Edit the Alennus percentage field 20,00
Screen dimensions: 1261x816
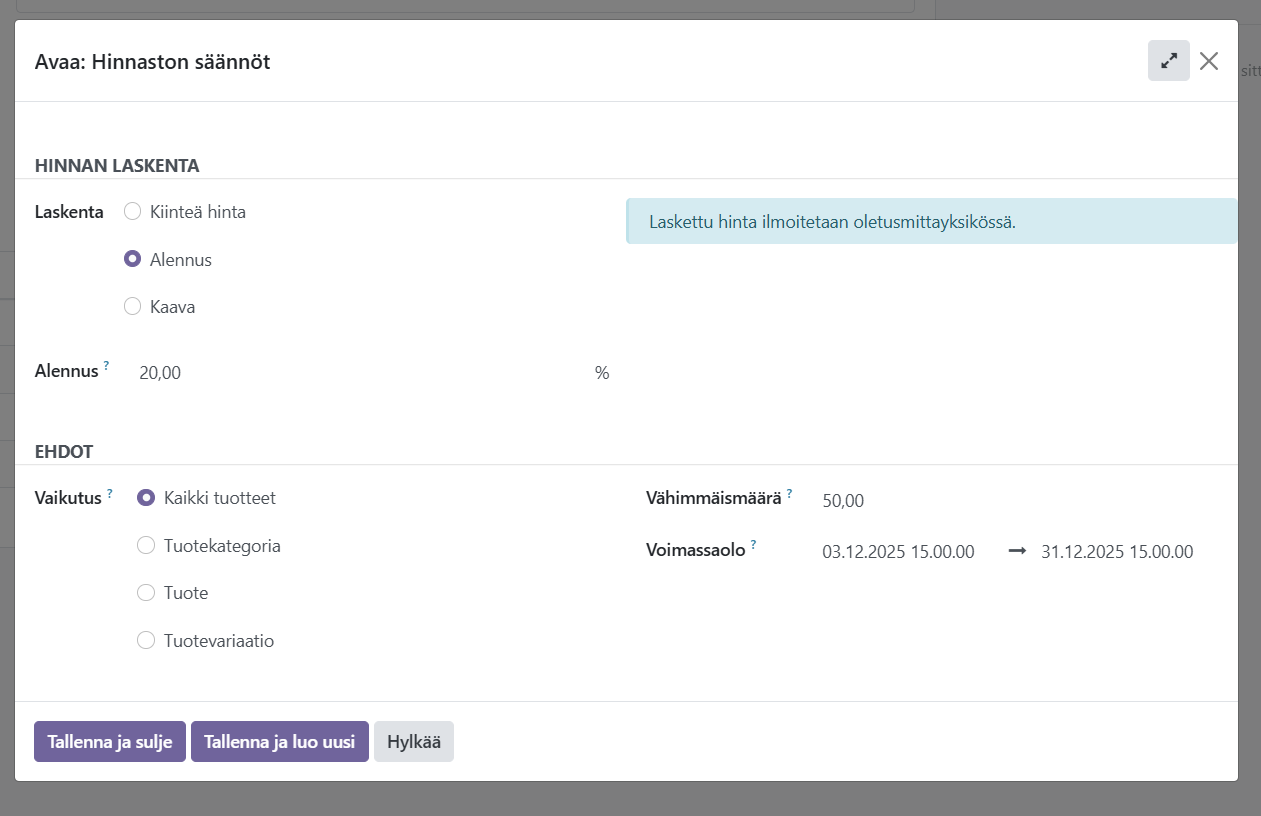tap(360, 373)
